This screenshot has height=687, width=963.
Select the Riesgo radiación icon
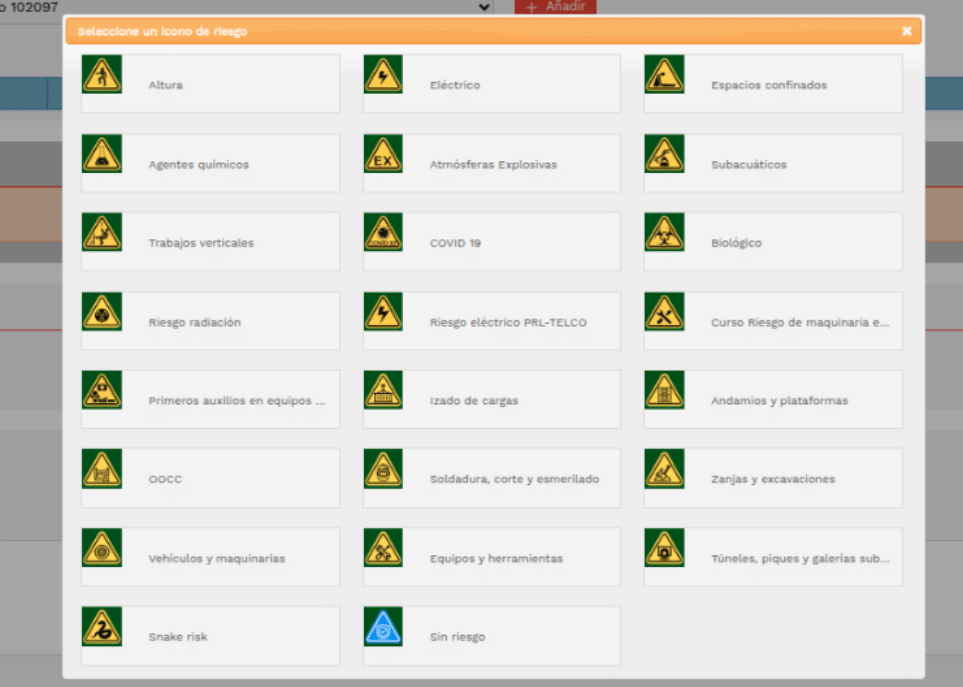102,312
